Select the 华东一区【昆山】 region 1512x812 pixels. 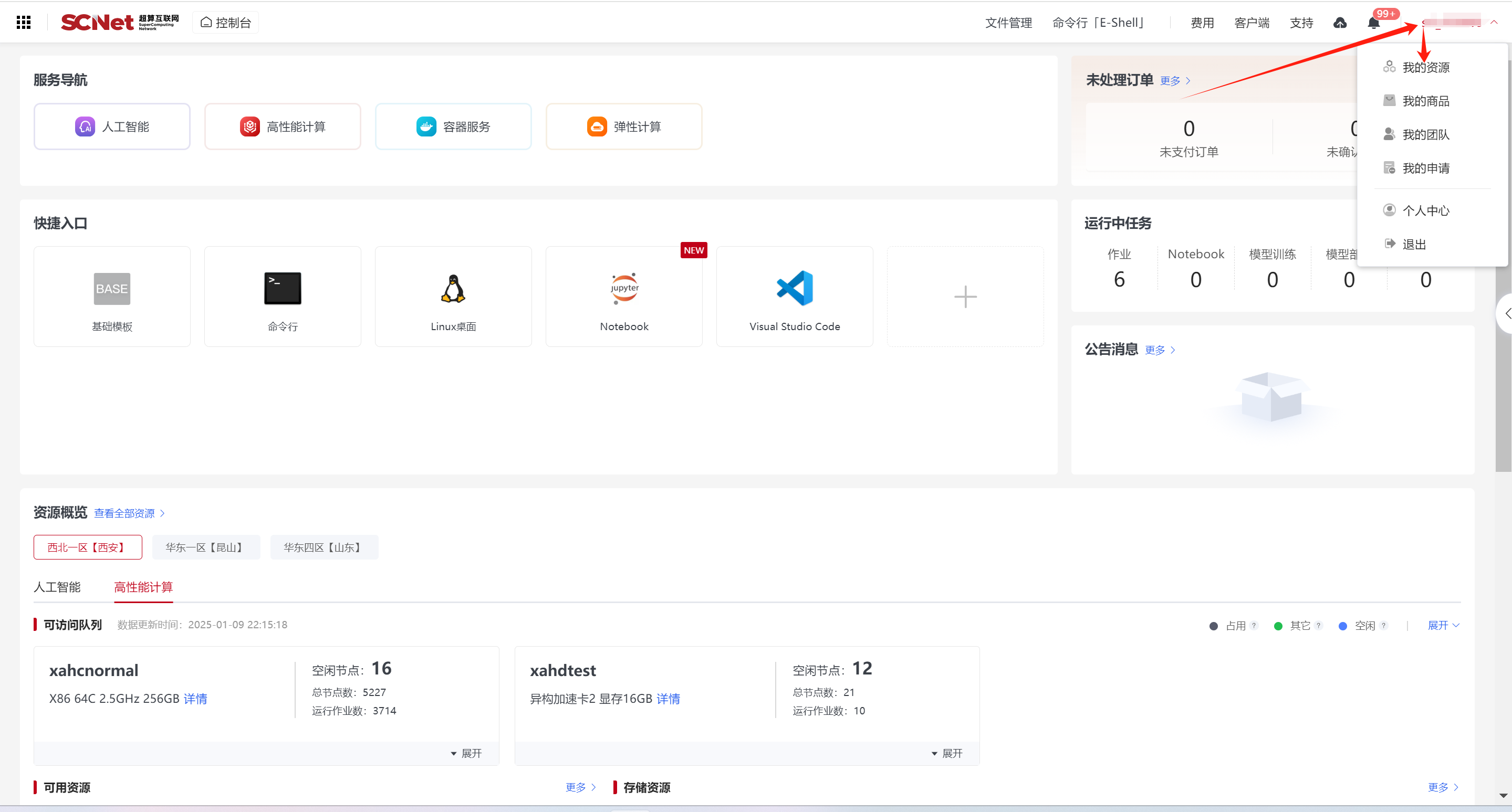[205, 547]
